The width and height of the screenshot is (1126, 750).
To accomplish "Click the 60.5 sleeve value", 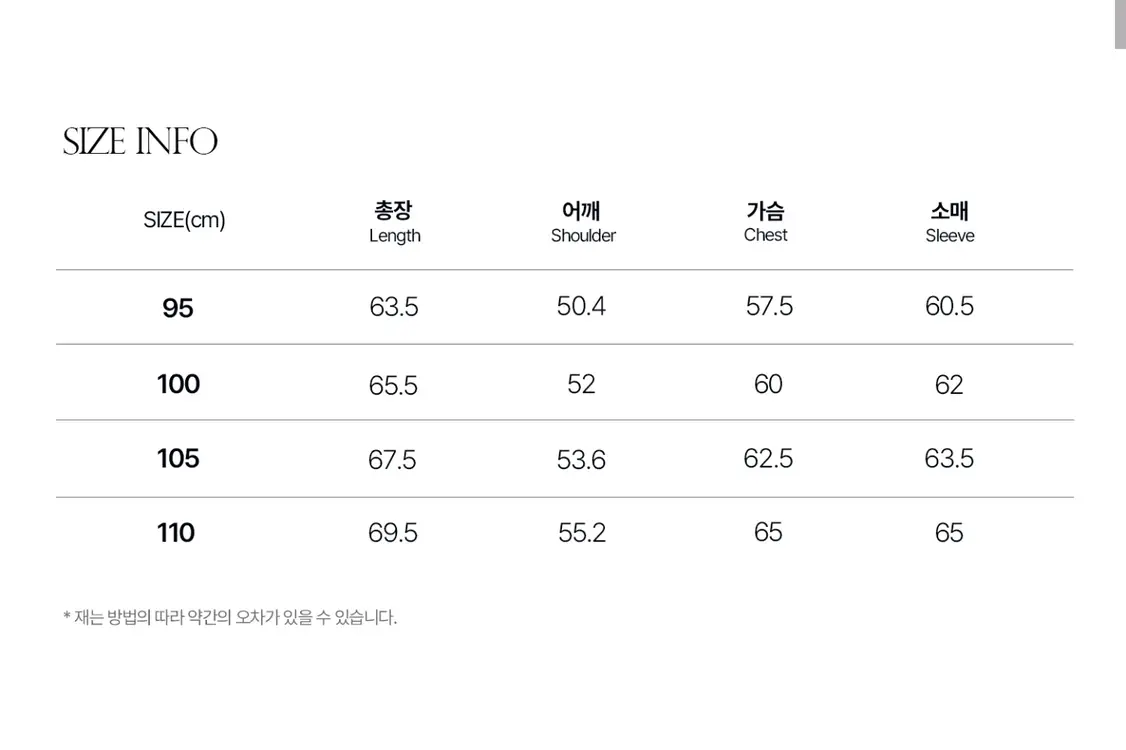I will 949,306.
